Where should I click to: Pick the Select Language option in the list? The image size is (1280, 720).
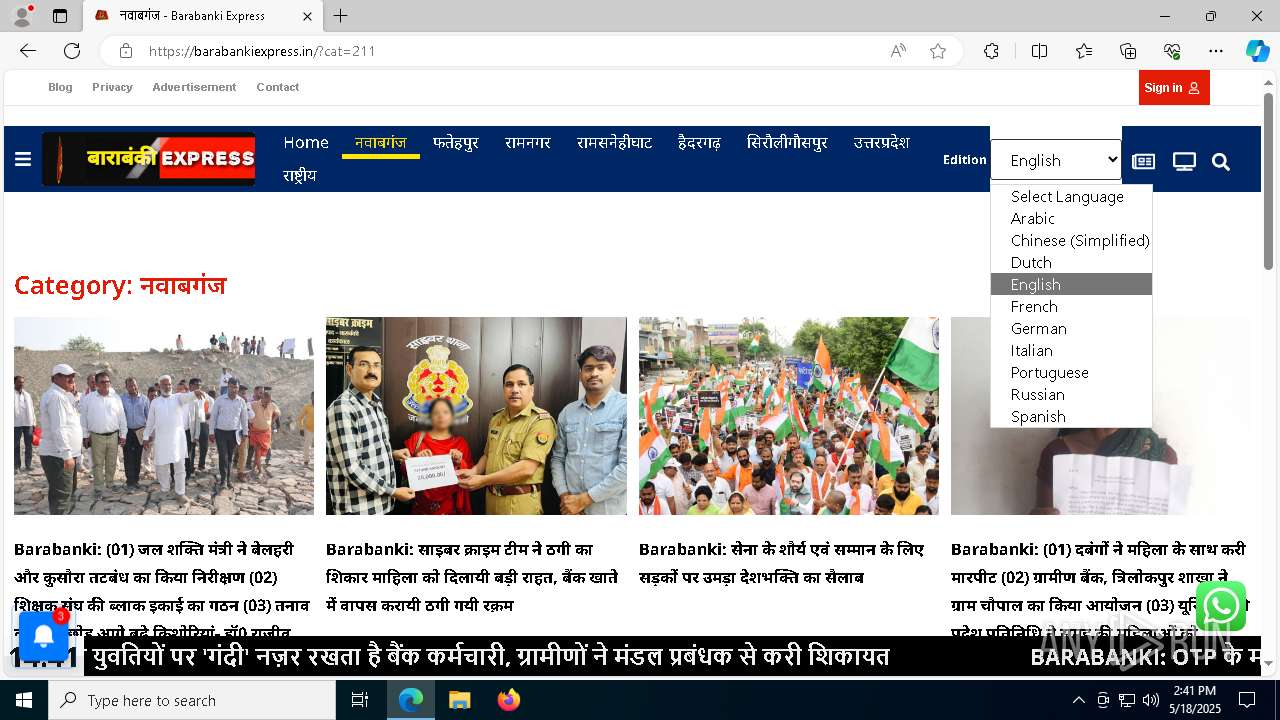point(1071,196)
